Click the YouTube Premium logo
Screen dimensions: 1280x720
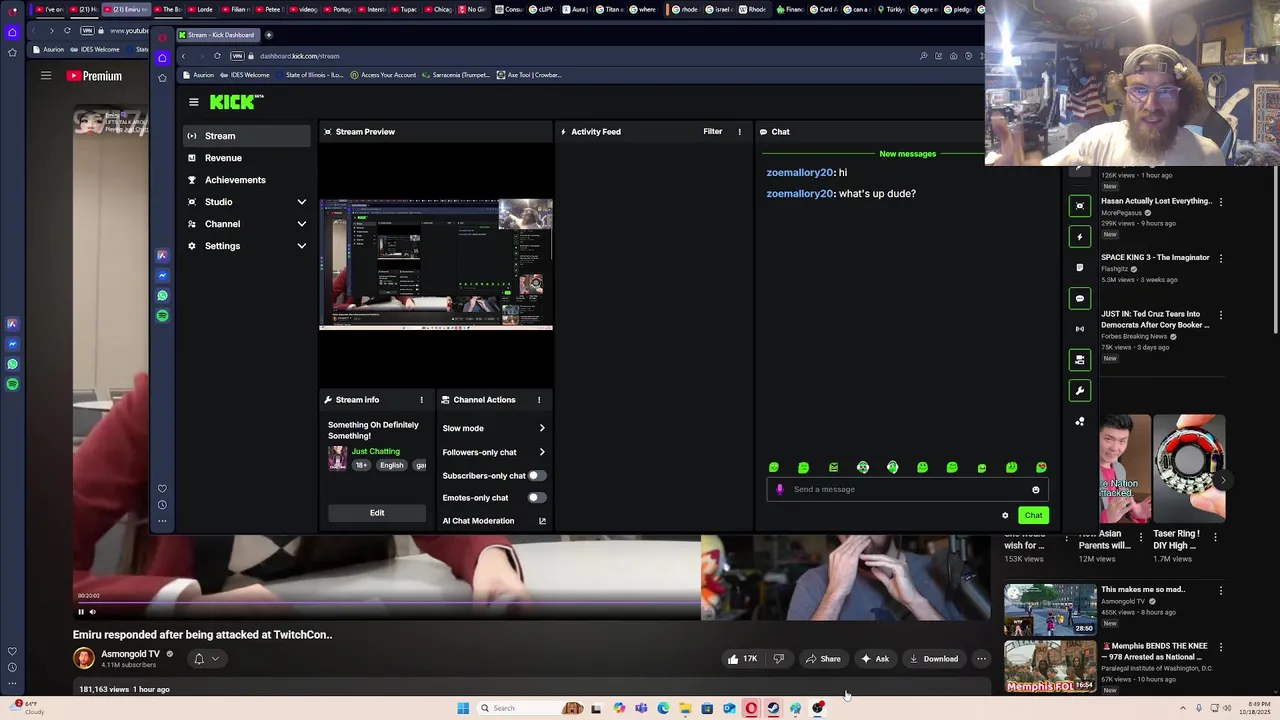point(94,76)
